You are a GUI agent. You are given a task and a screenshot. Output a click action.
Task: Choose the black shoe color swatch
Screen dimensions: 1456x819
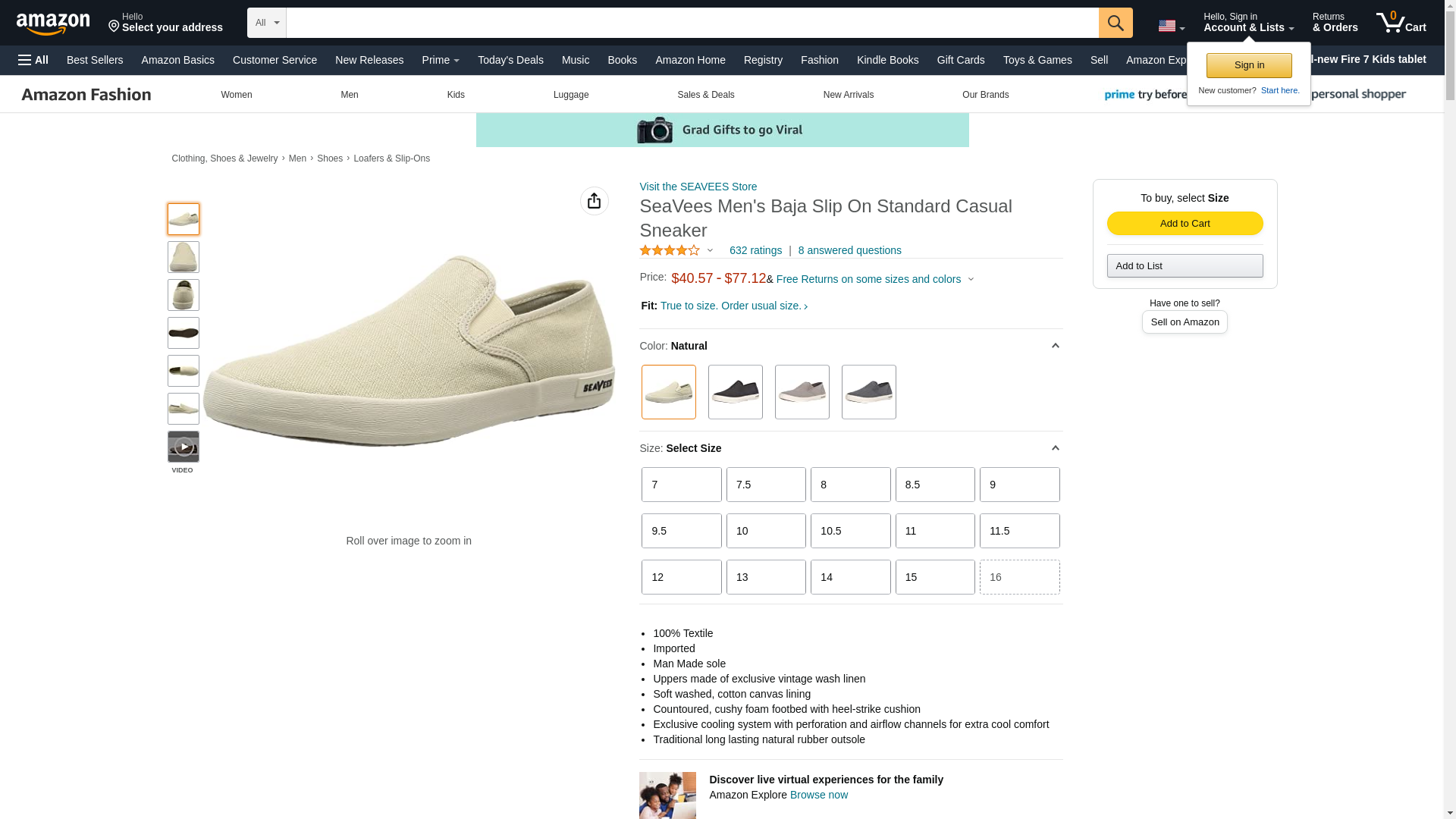point(736,392)
